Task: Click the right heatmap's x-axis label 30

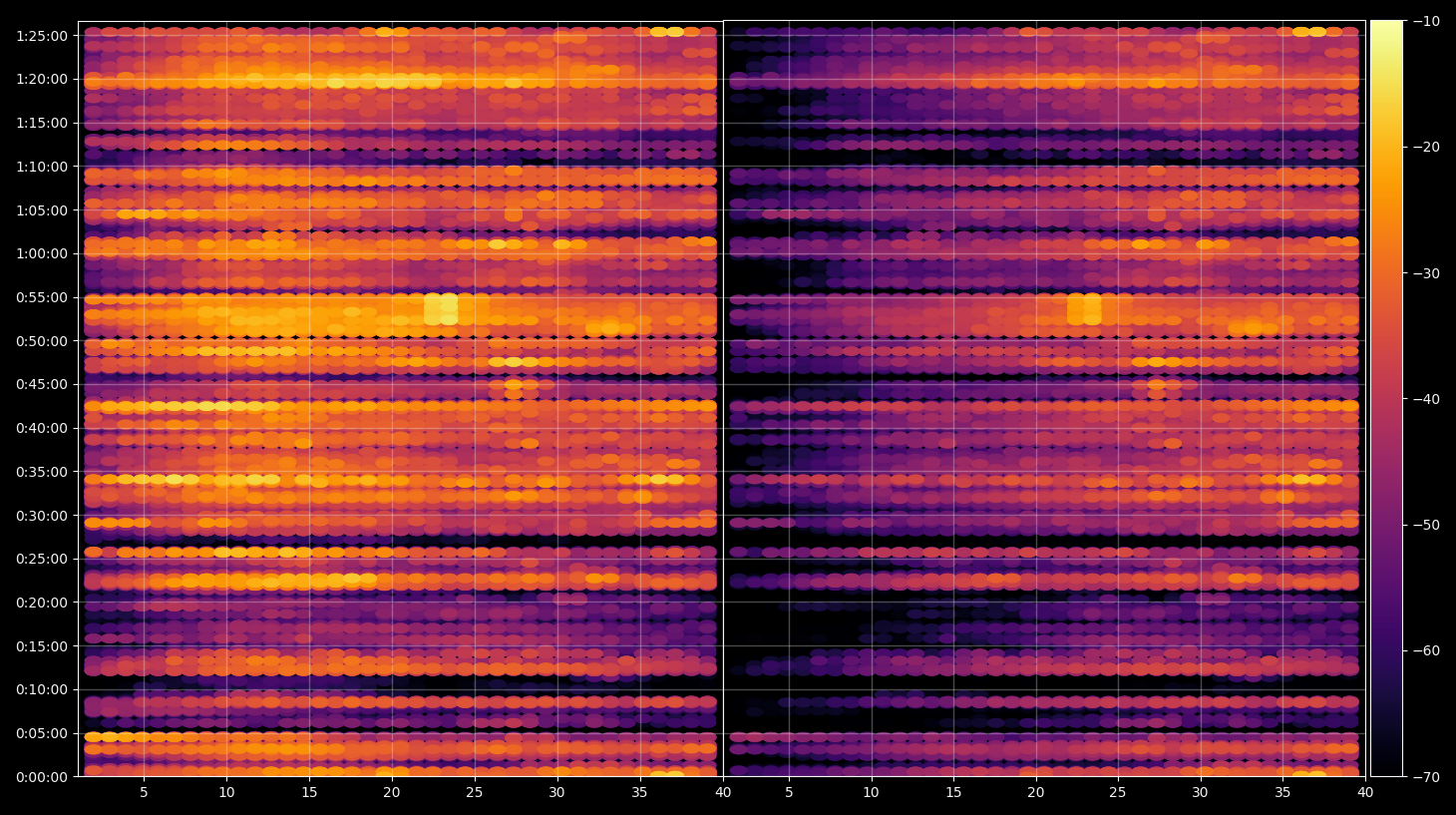Action: [1200, 793]
